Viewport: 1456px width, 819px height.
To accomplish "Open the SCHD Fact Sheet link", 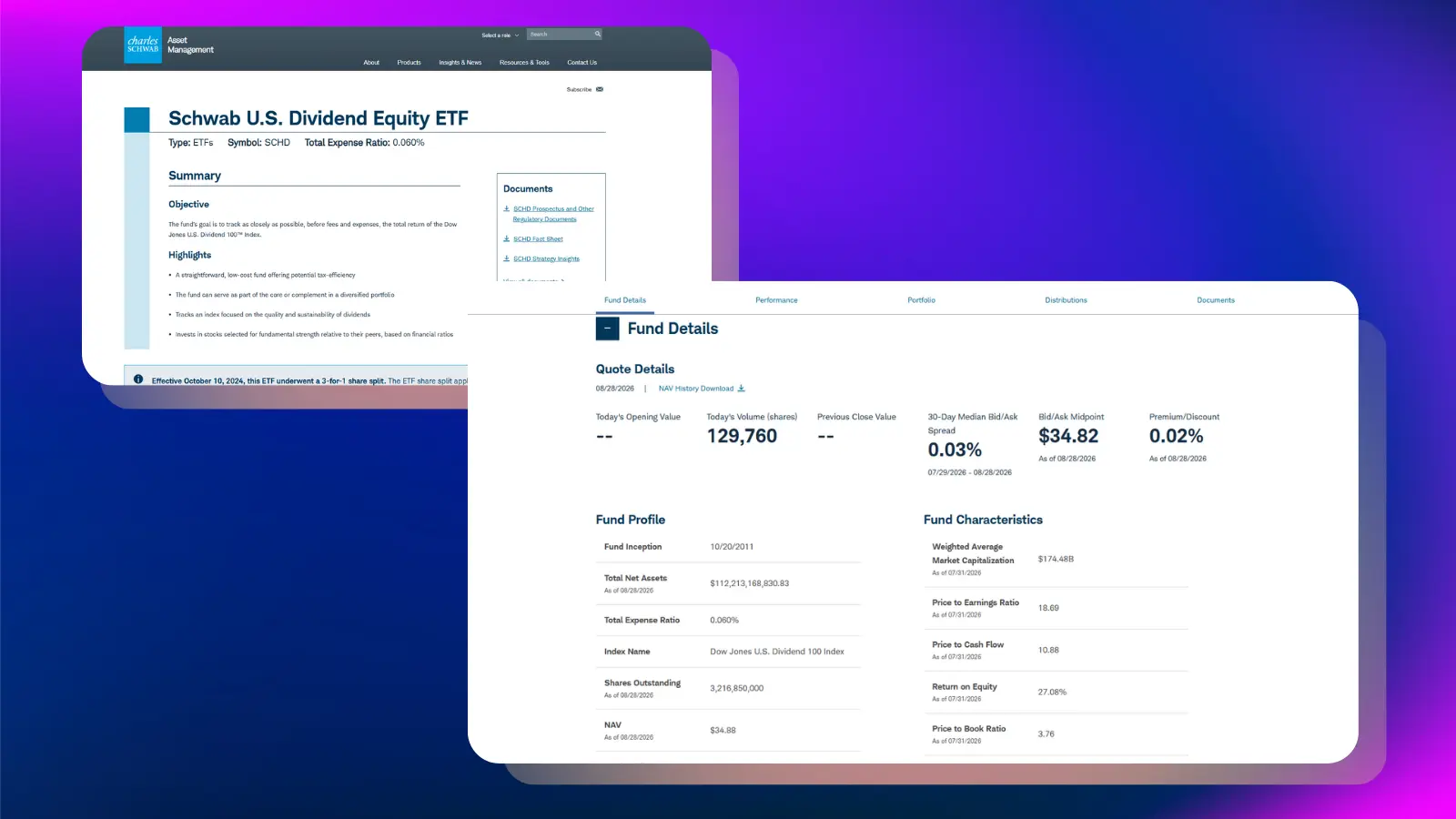I will point(538,239).
